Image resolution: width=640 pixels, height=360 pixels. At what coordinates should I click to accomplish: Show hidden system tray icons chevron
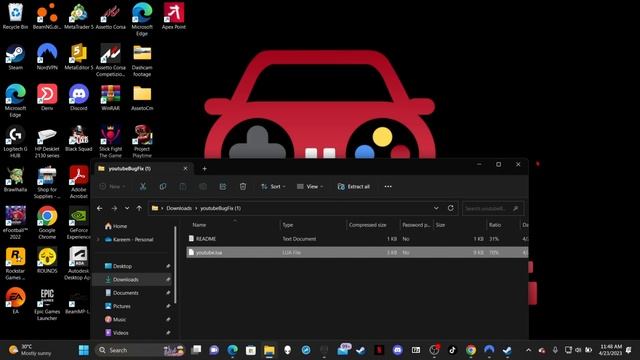pyautogui.click(x=529, y=350)
